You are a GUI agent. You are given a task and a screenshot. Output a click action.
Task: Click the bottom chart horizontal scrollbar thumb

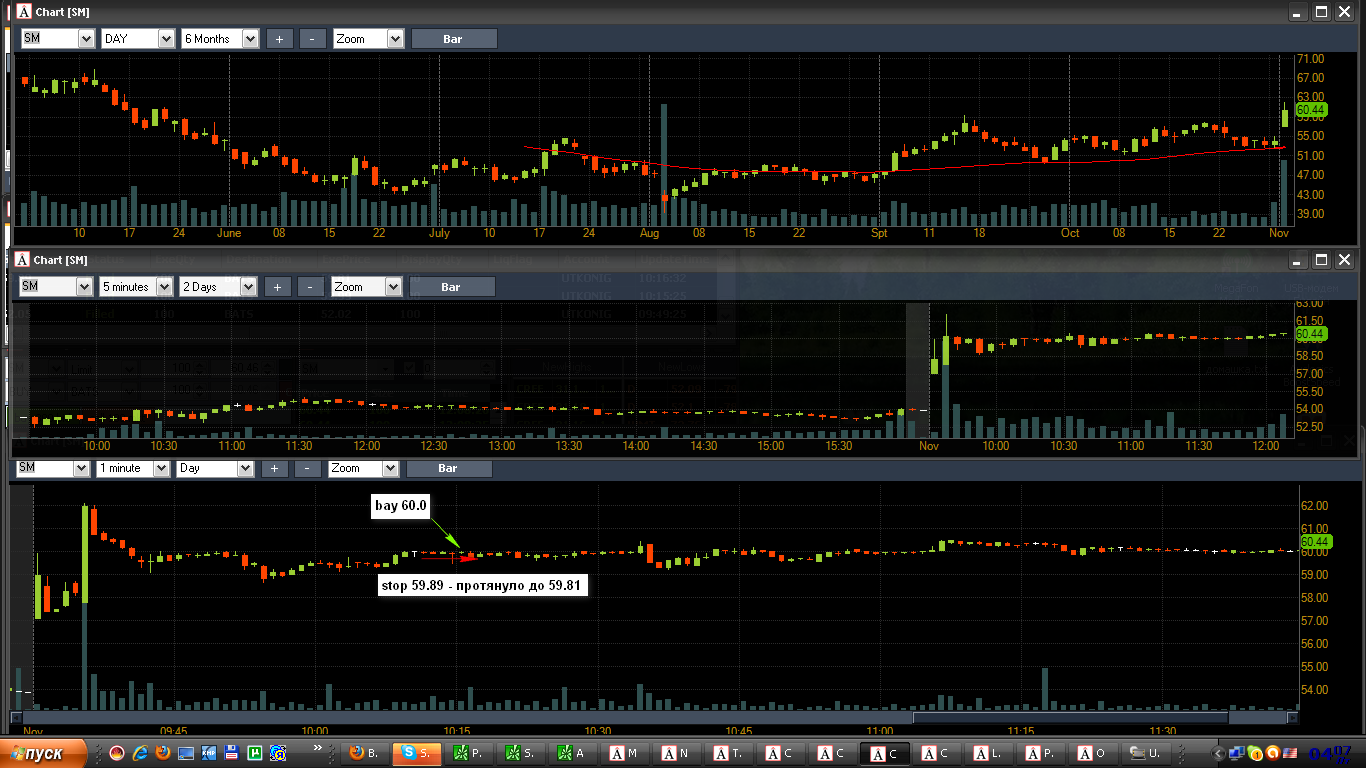coord(1071,717)
